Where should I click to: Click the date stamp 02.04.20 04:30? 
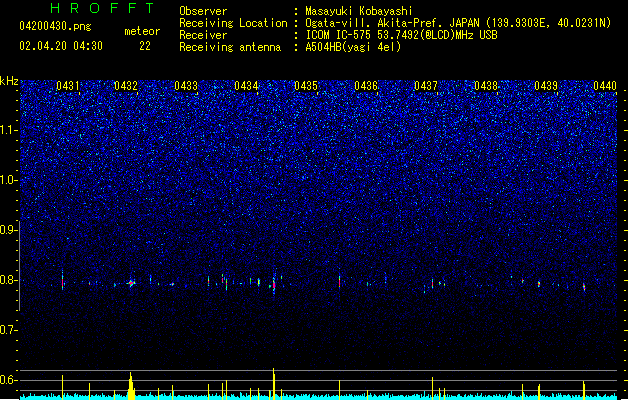[x=61, y=46]
